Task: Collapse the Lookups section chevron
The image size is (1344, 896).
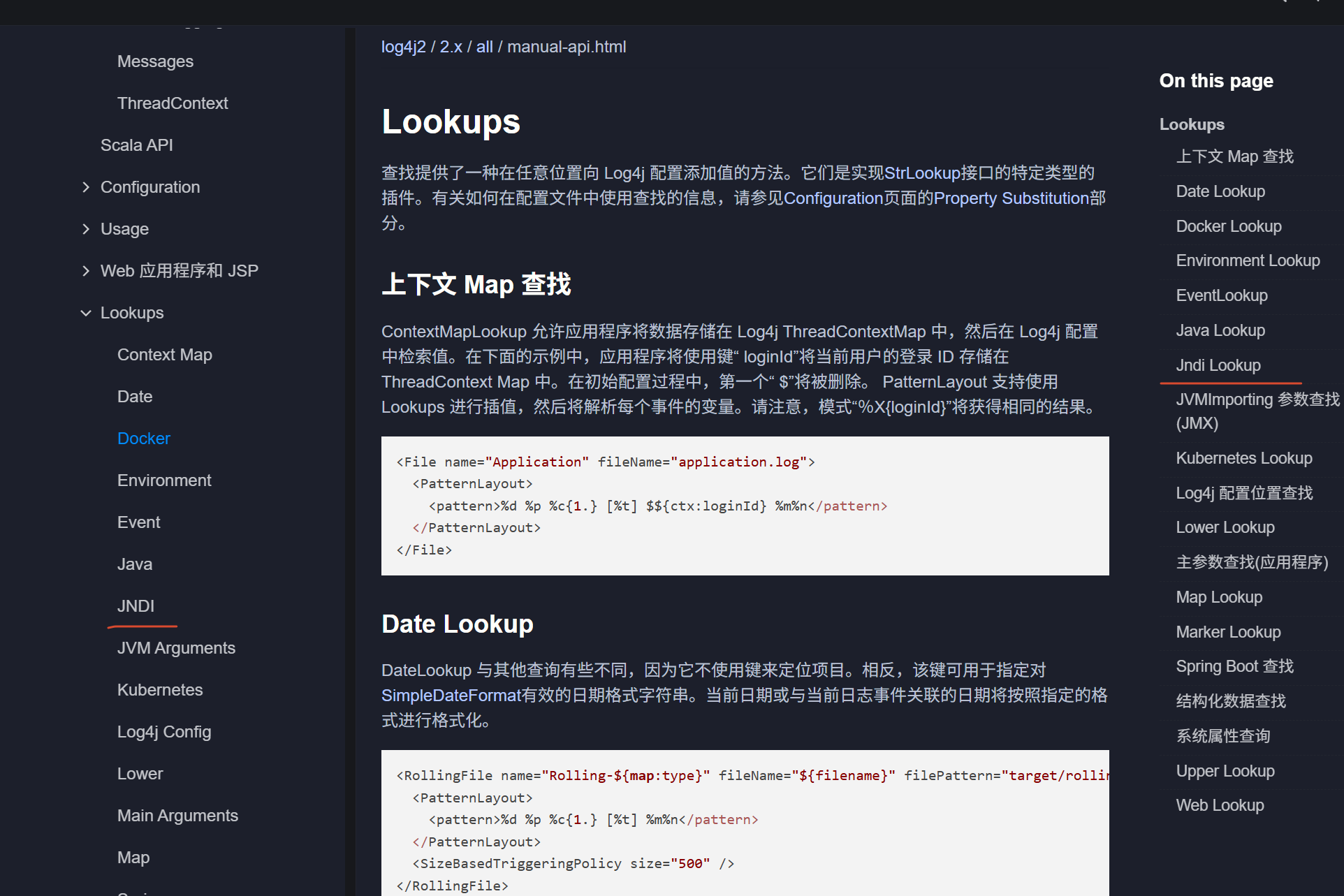Action: [86, 313]
